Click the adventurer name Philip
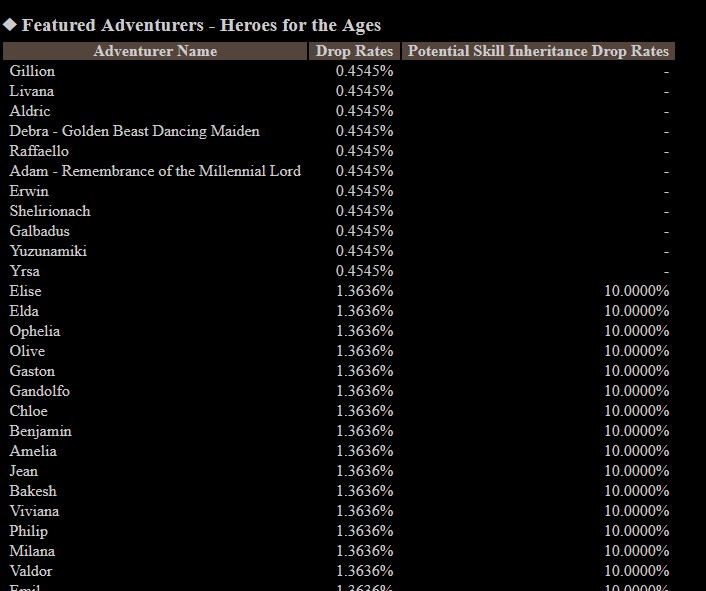The width and height of the screenshot is (706, 591). (x=28, y=531)
